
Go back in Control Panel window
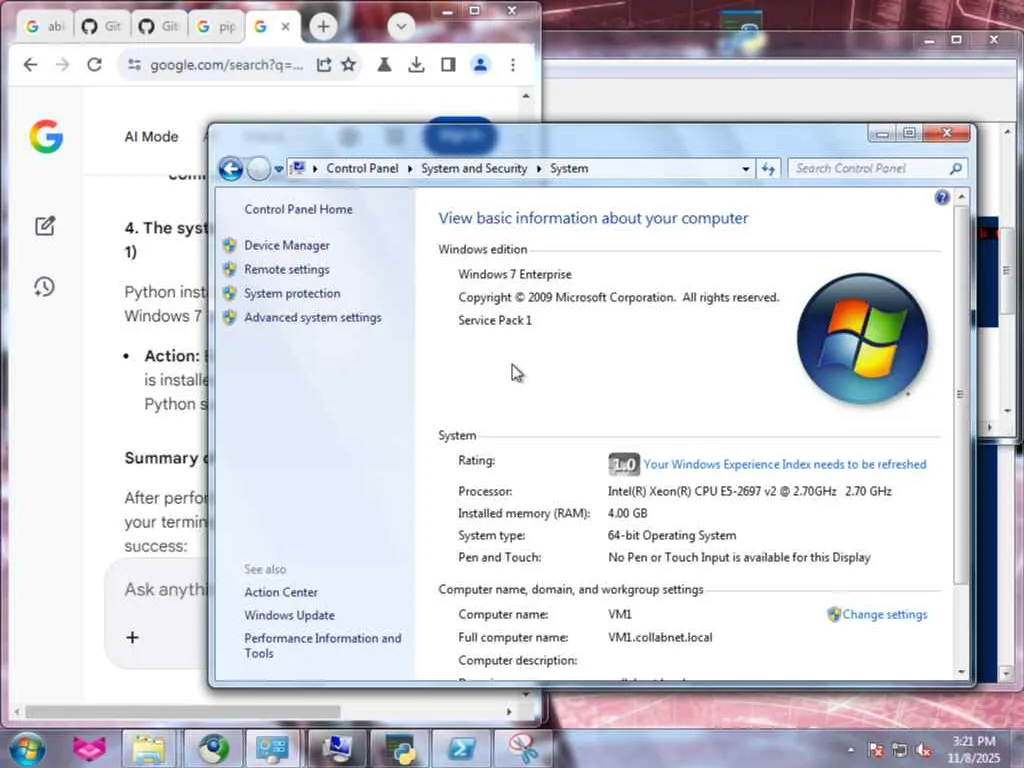pos(231,168)
